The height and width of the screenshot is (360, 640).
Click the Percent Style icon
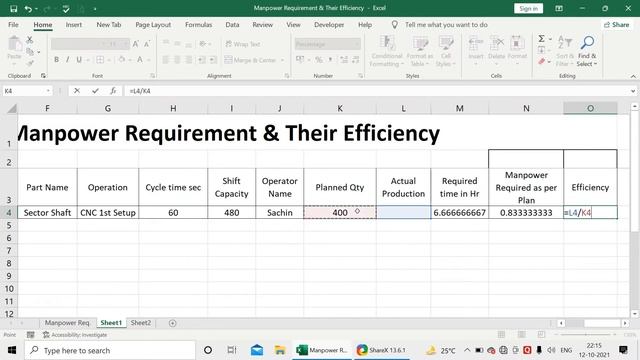pos(319,60)
